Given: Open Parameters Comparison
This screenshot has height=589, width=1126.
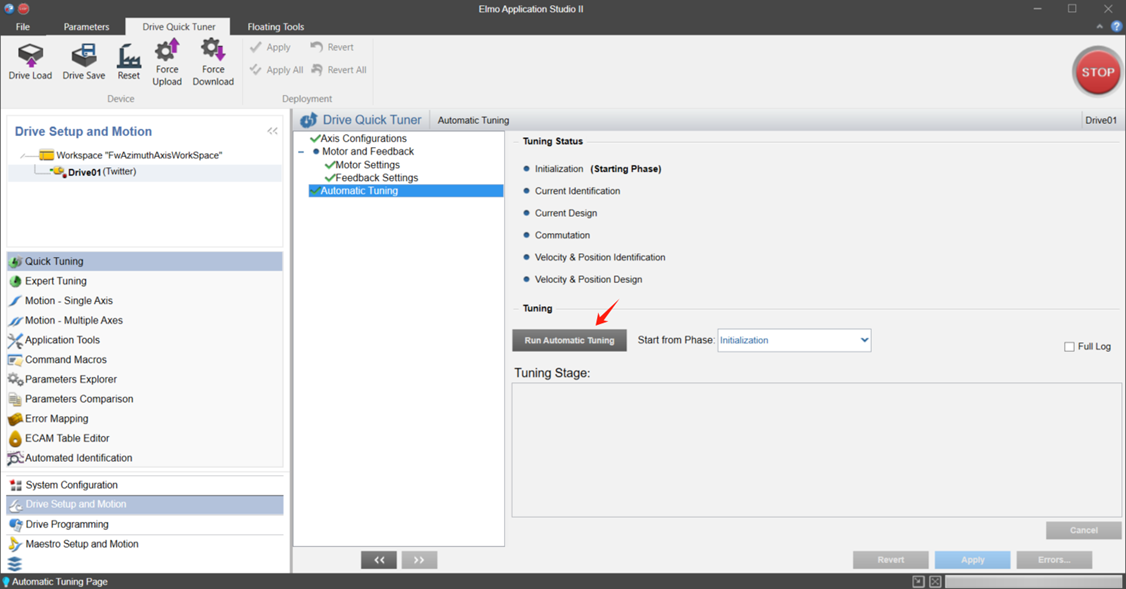Looking at the screenshot, I should tap(144, 399).
